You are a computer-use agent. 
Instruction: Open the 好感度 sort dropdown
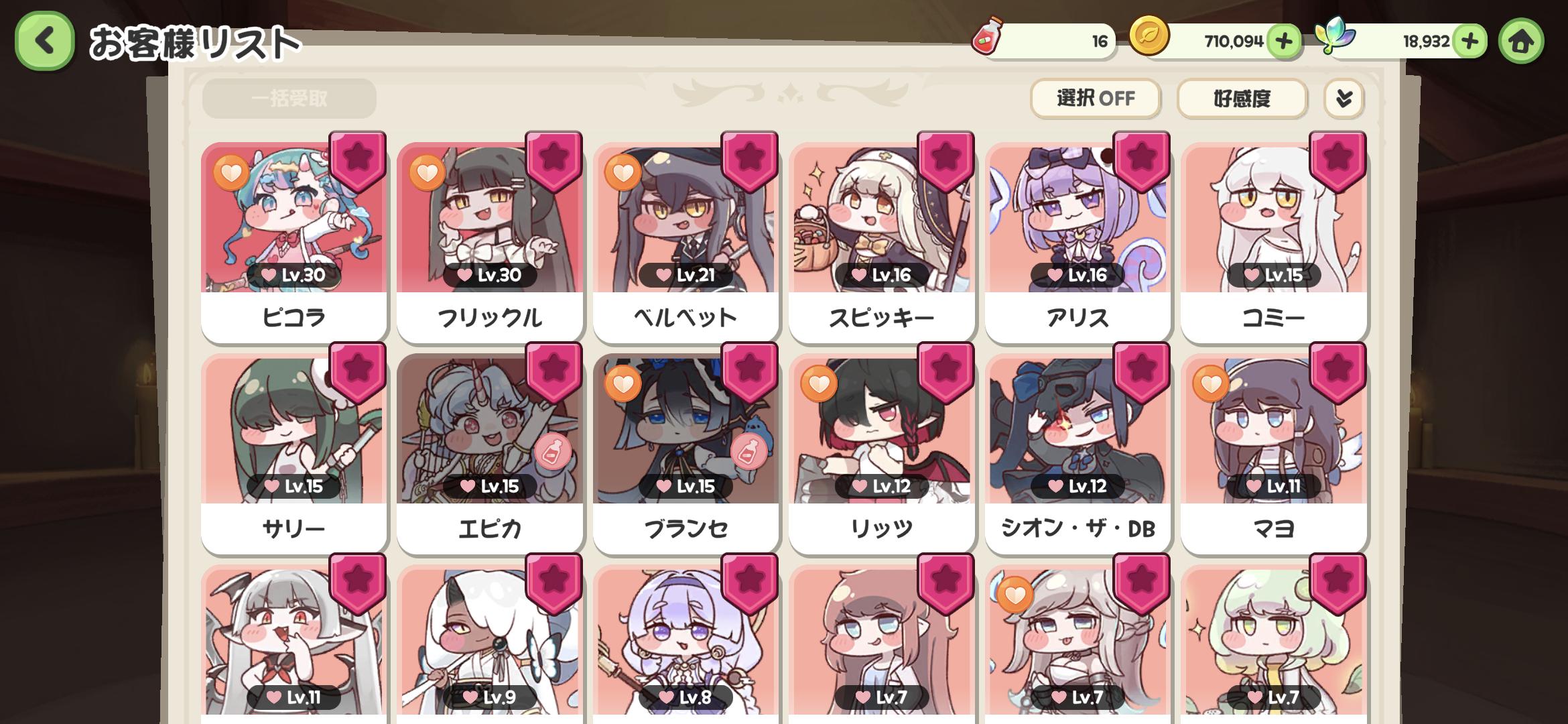[x=1242, y=99]
